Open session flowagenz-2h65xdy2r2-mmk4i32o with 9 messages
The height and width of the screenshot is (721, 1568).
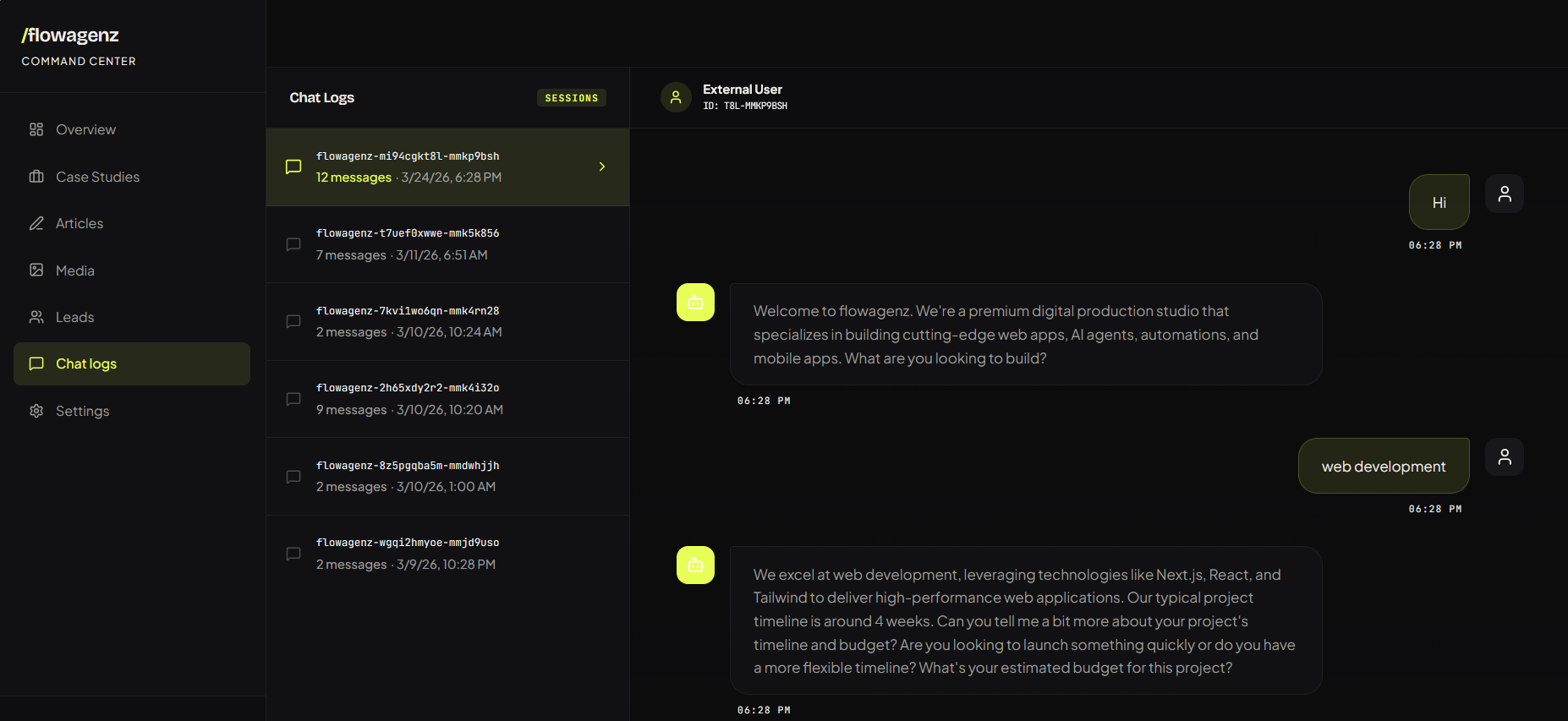[x=447, y=399]
